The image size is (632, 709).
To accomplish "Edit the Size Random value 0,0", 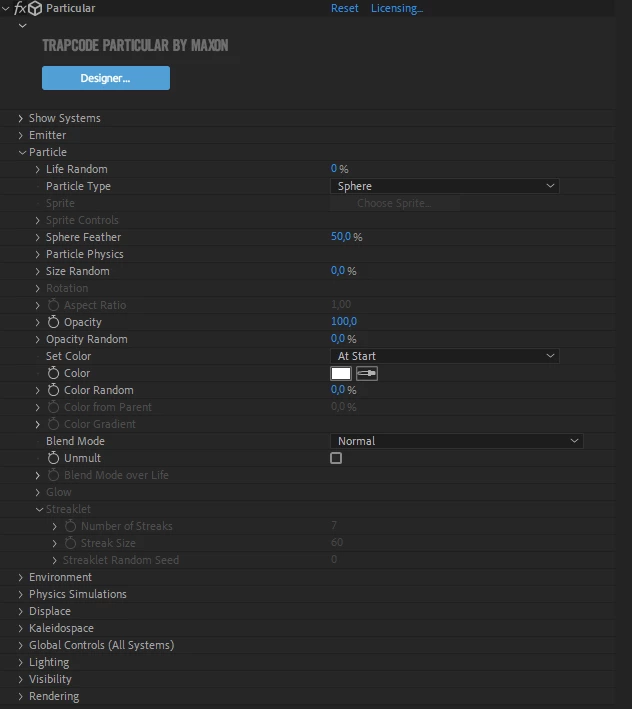I will coord(338,270).
